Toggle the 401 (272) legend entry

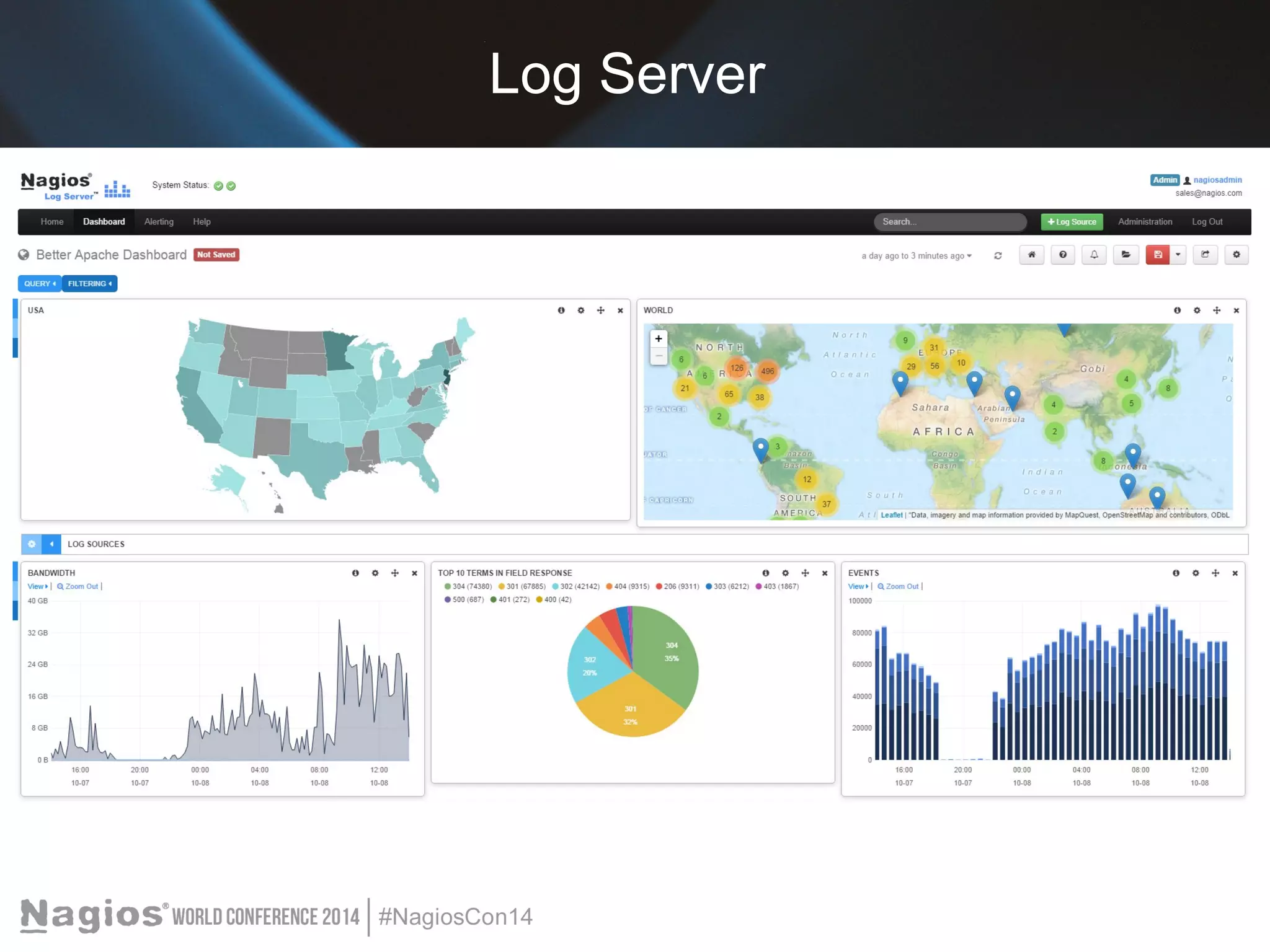[510, 599]
